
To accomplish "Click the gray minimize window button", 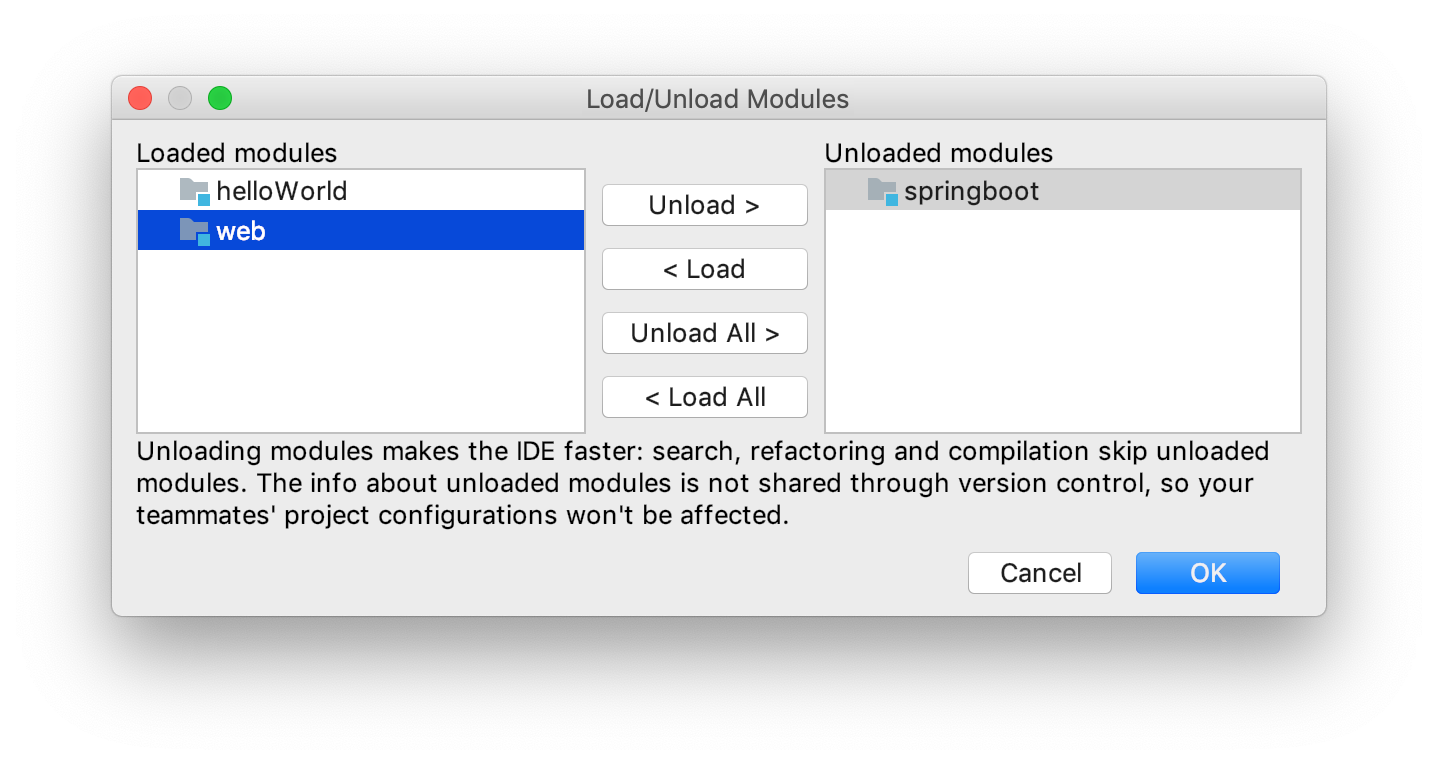I will 180,98.
